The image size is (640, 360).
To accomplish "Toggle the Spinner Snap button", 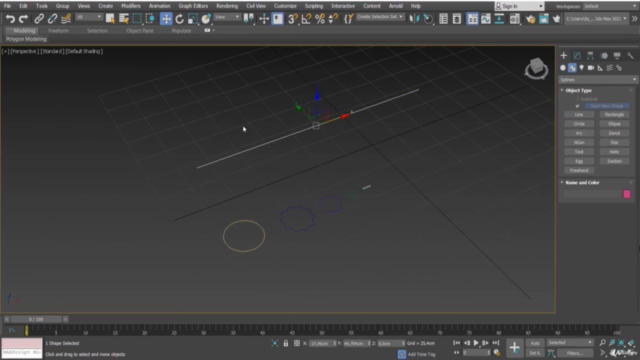I will pos(333,19).
